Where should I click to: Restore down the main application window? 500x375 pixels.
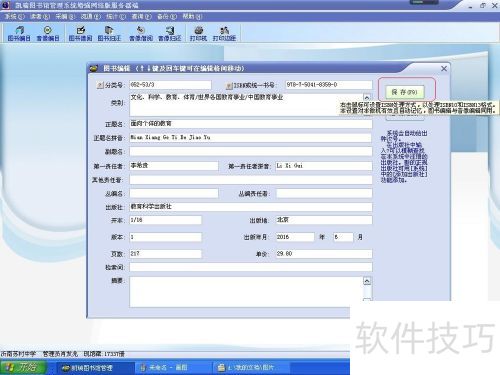click(483, 6)
